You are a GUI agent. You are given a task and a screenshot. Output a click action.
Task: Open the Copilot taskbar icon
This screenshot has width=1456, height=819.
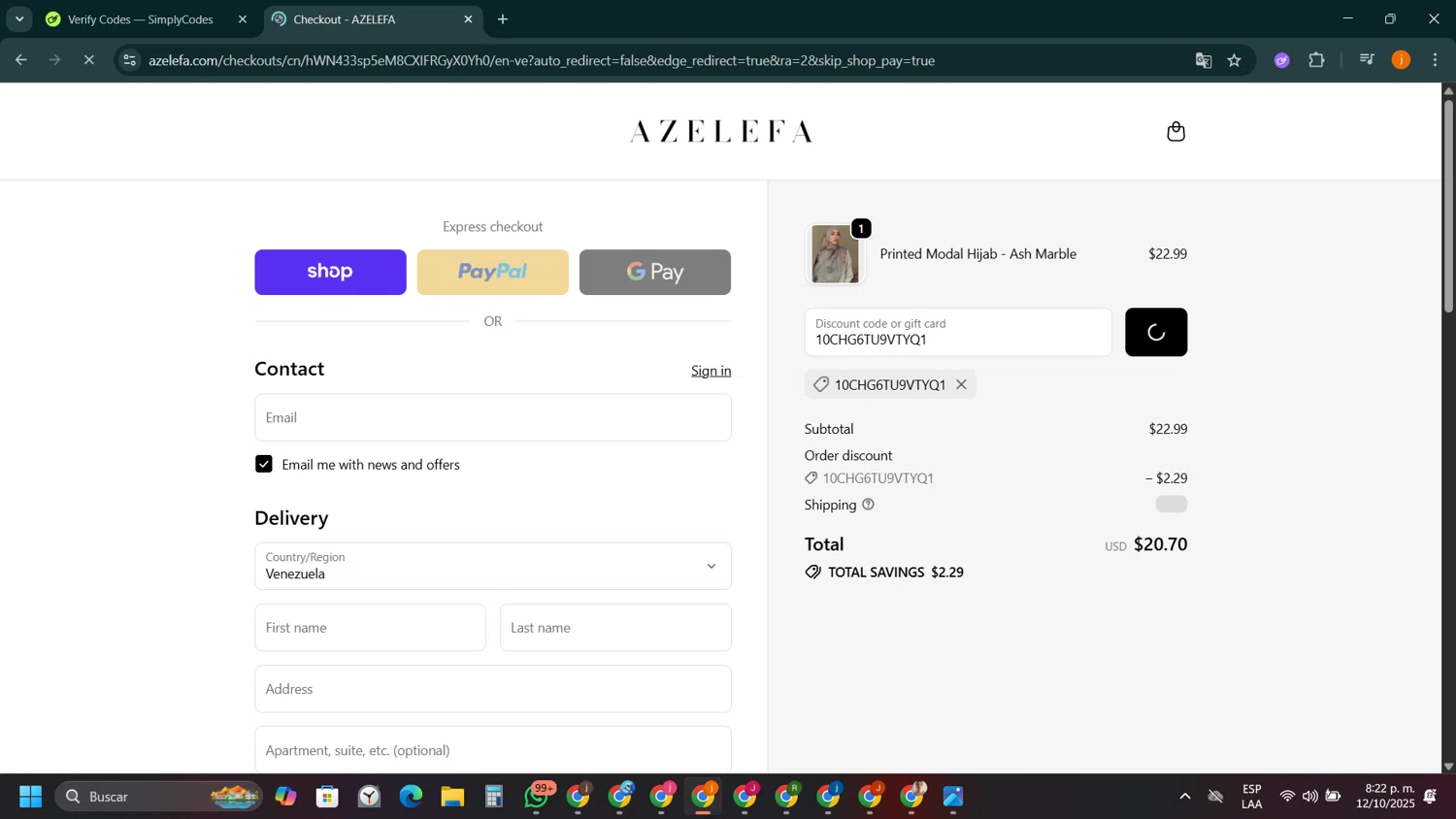click(285, 797)
